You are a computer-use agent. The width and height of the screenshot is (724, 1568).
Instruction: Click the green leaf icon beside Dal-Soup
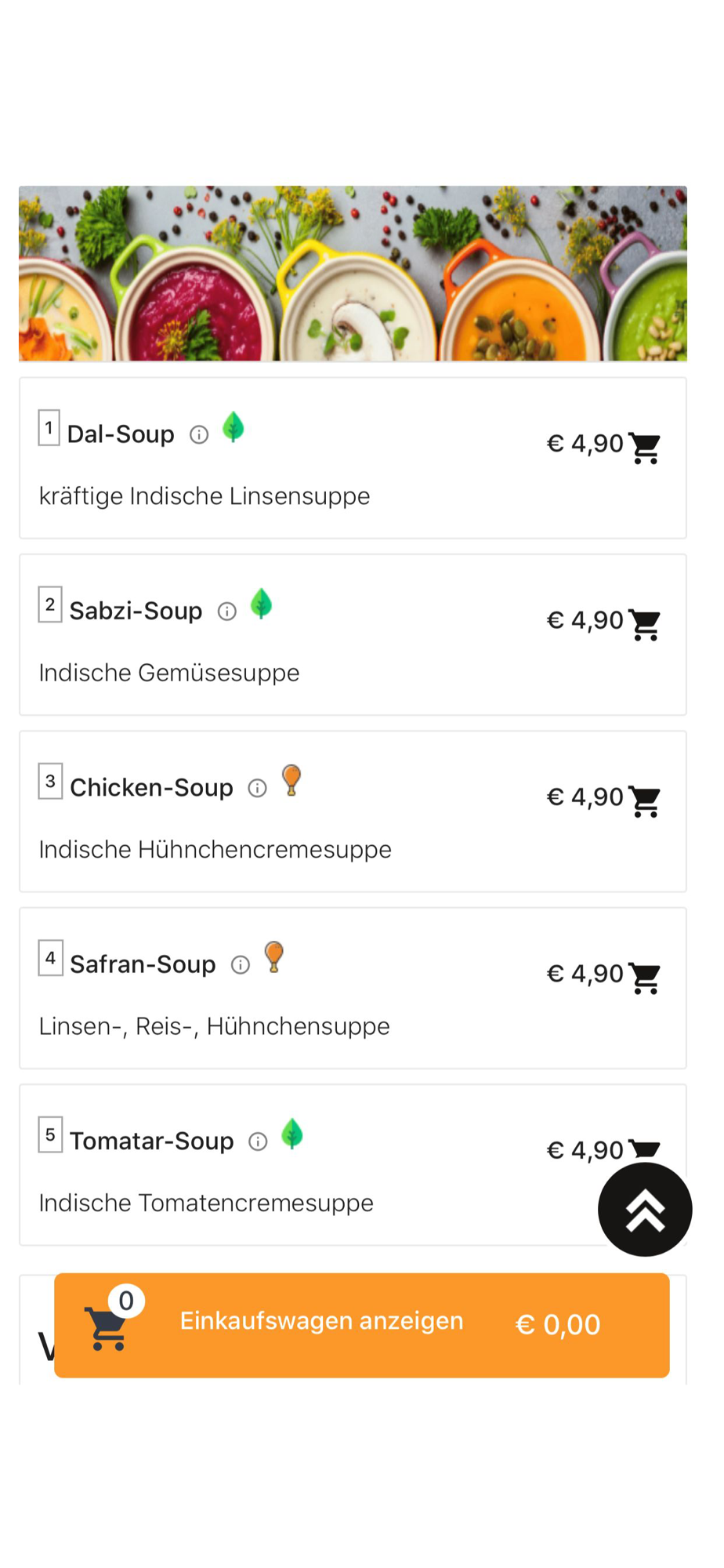(x=233, y=427)
